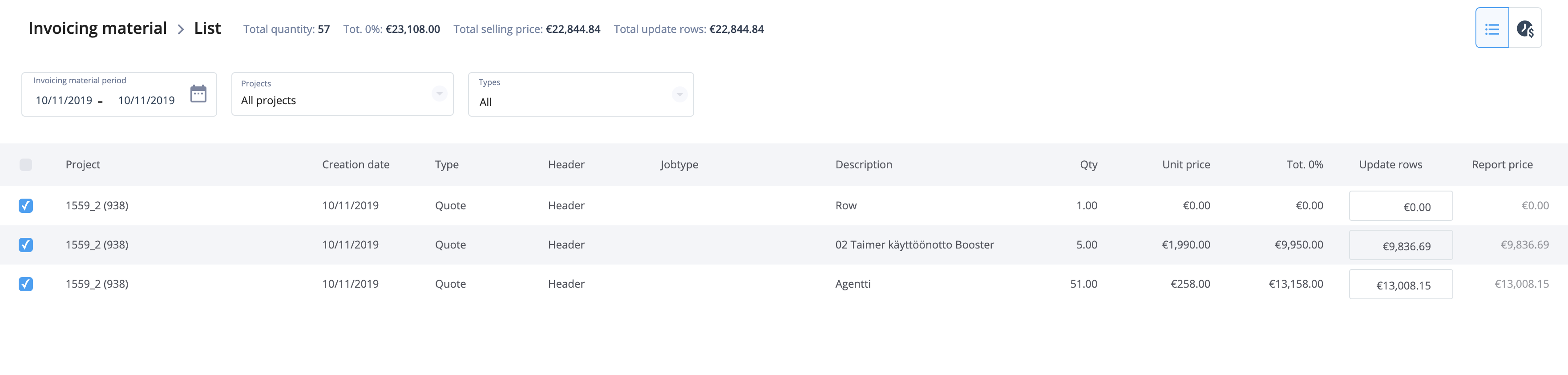Expand the Projects dropdown arrow

tap(439, 94)
